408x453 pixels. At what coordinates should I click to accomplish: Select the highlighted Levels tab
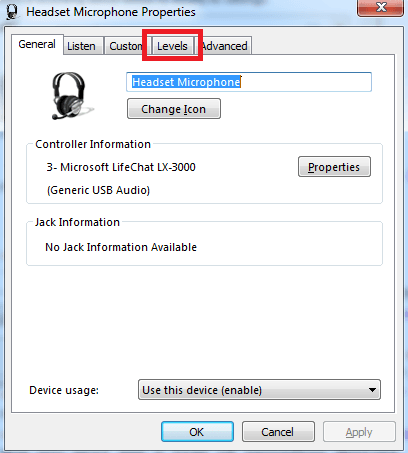point(172,46)
